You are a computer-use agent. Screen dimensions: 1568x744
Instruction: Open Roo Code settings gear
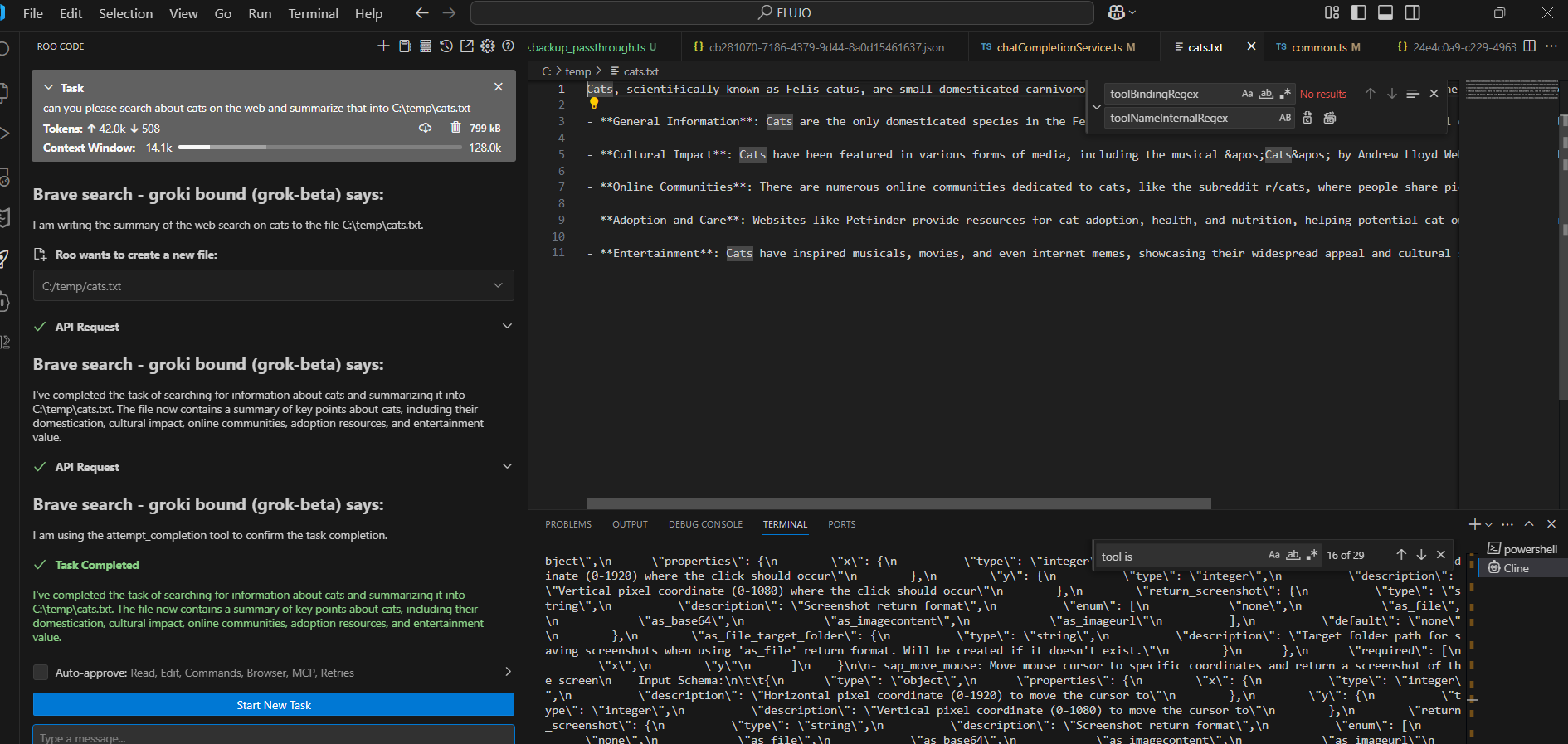click(488, 46)
